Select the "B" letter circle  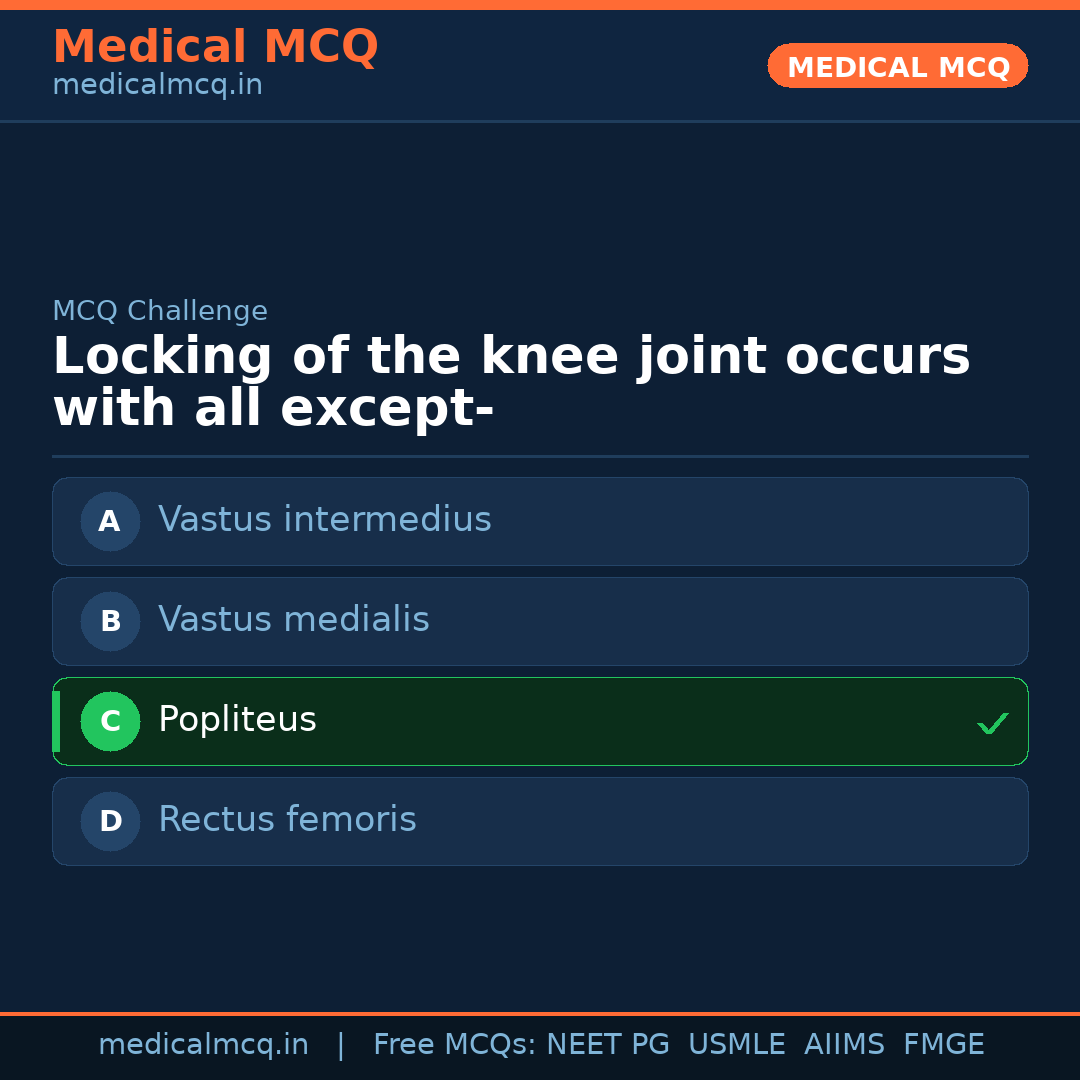110,621
